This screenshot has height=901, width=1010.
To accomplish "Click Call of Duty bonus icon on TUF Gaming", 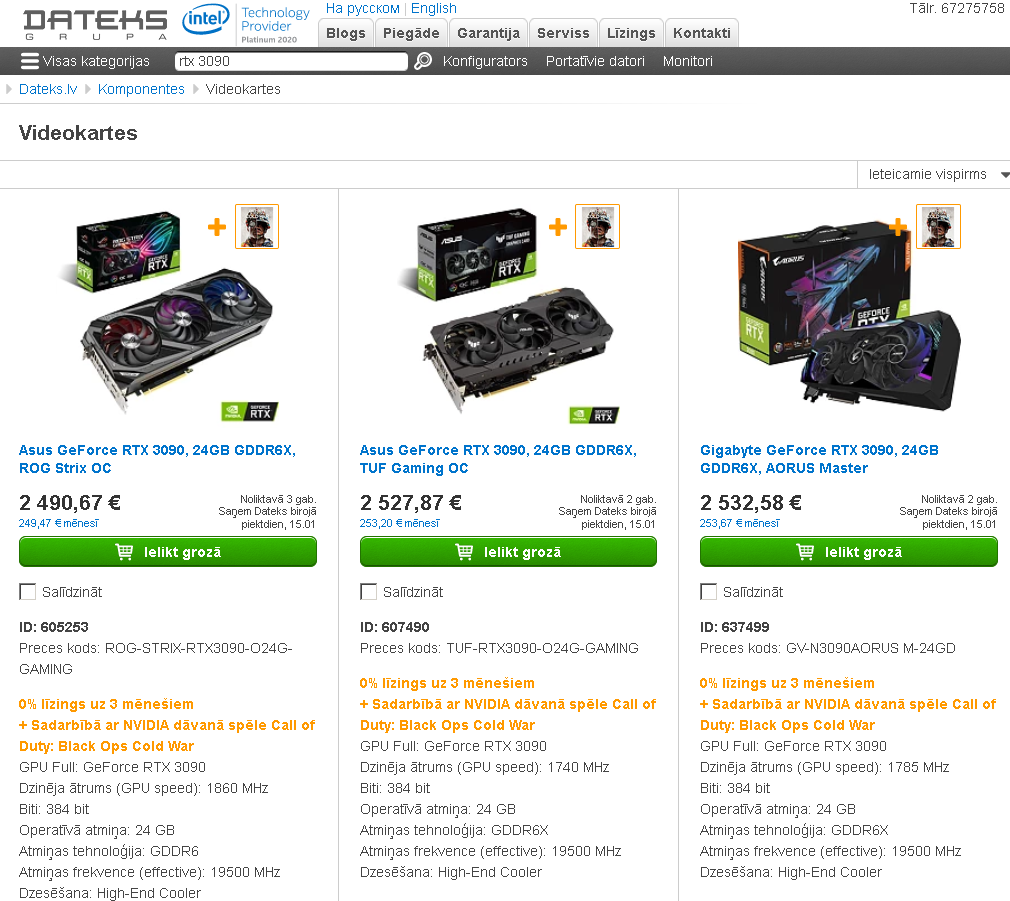I will click(x=597, y=226).
